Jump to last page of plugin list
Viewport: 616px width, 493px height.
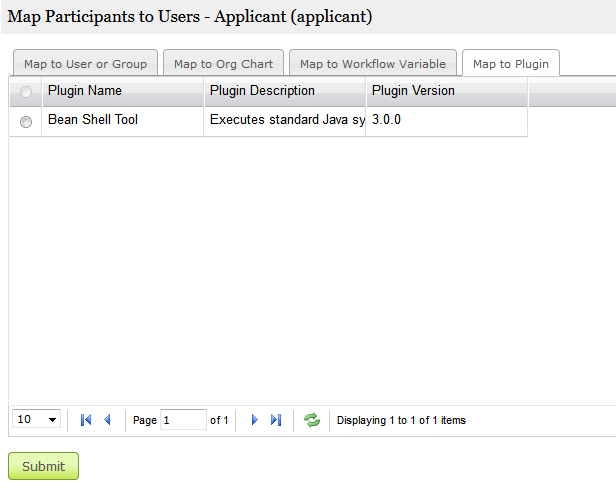(x=276, y=420)
